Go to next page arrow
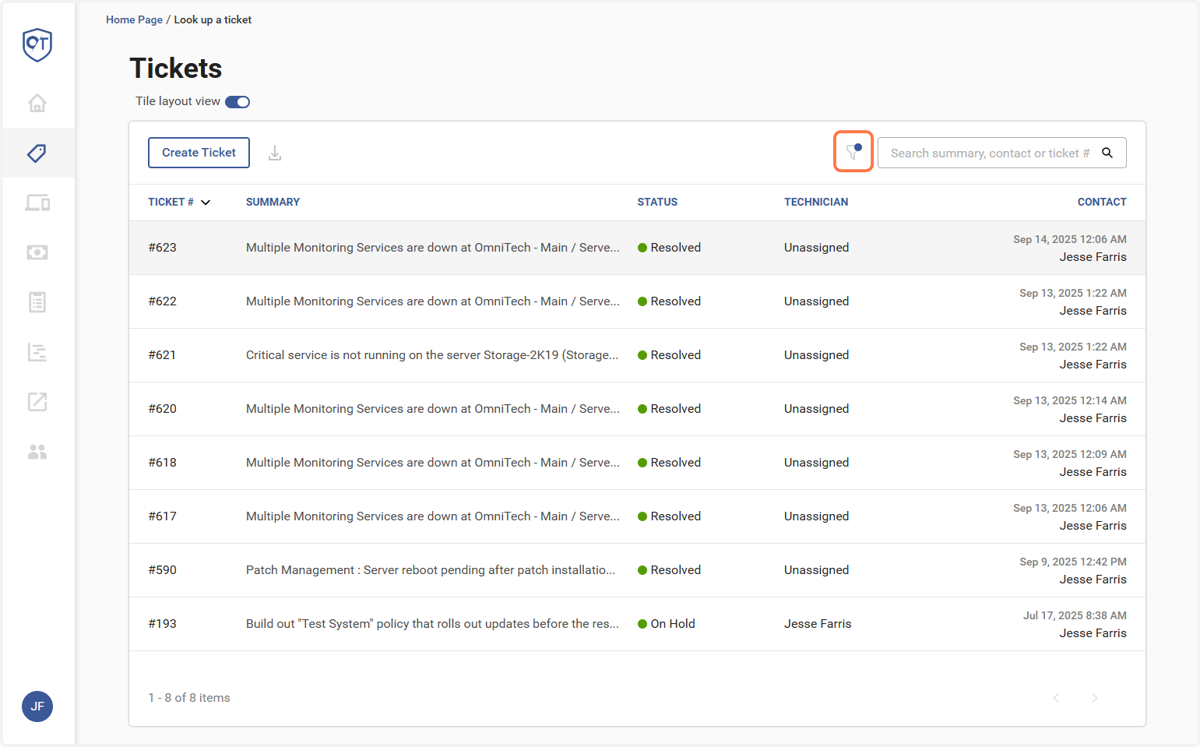This screenshot has width=1200, height=747. coord(1095,698)
